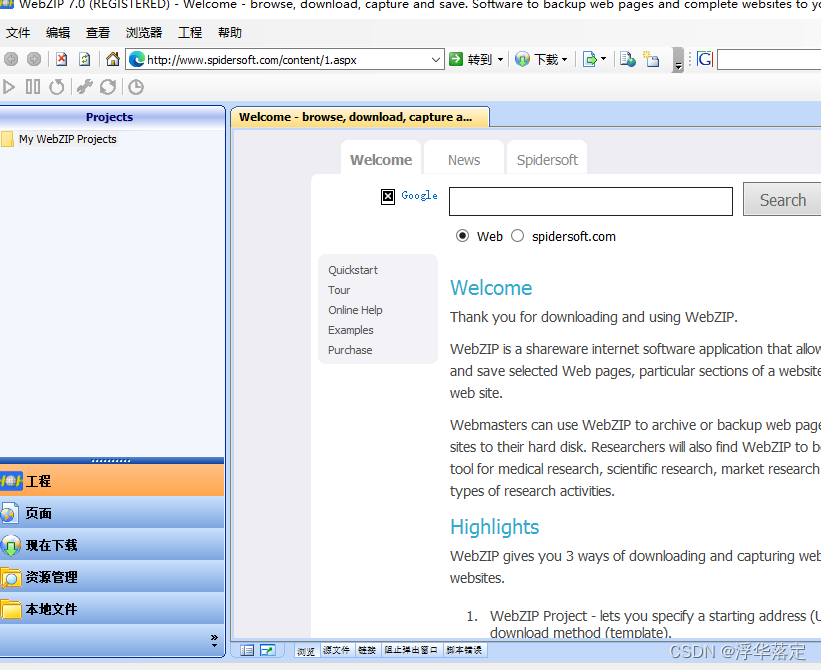Click the 下载 download globe icon
The height and width of the screenshot is (670, 821).
pyautogui.click(x=522, y=59)
